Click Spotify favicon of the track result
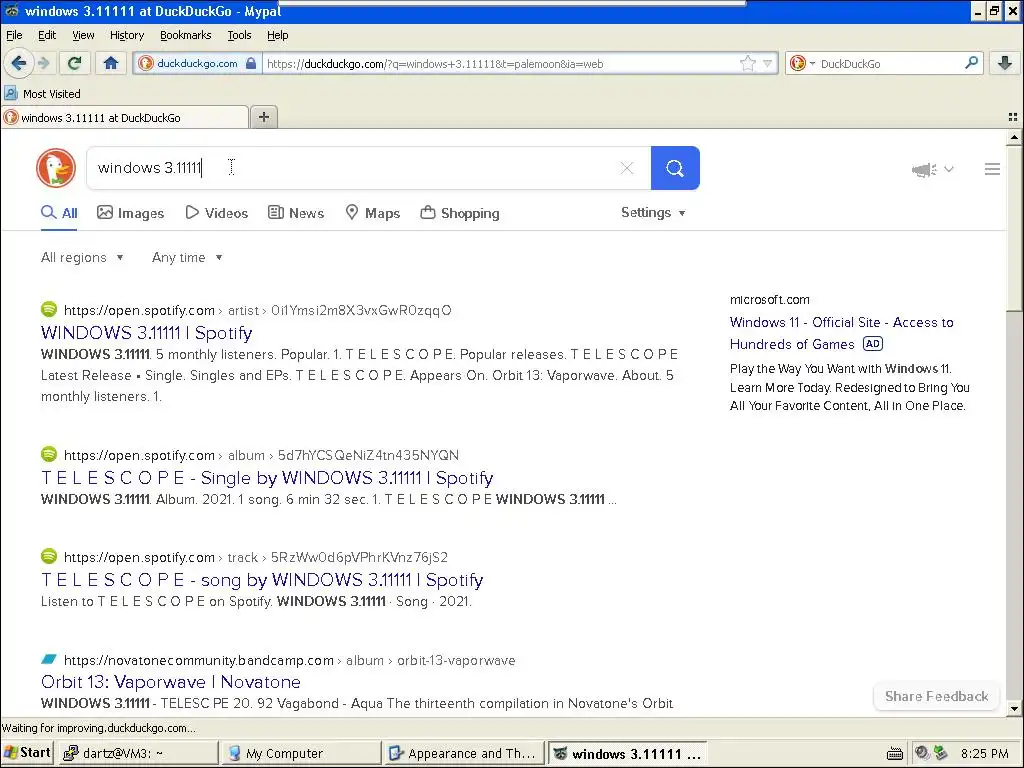 pyautogui.click(x=49, y=556)
